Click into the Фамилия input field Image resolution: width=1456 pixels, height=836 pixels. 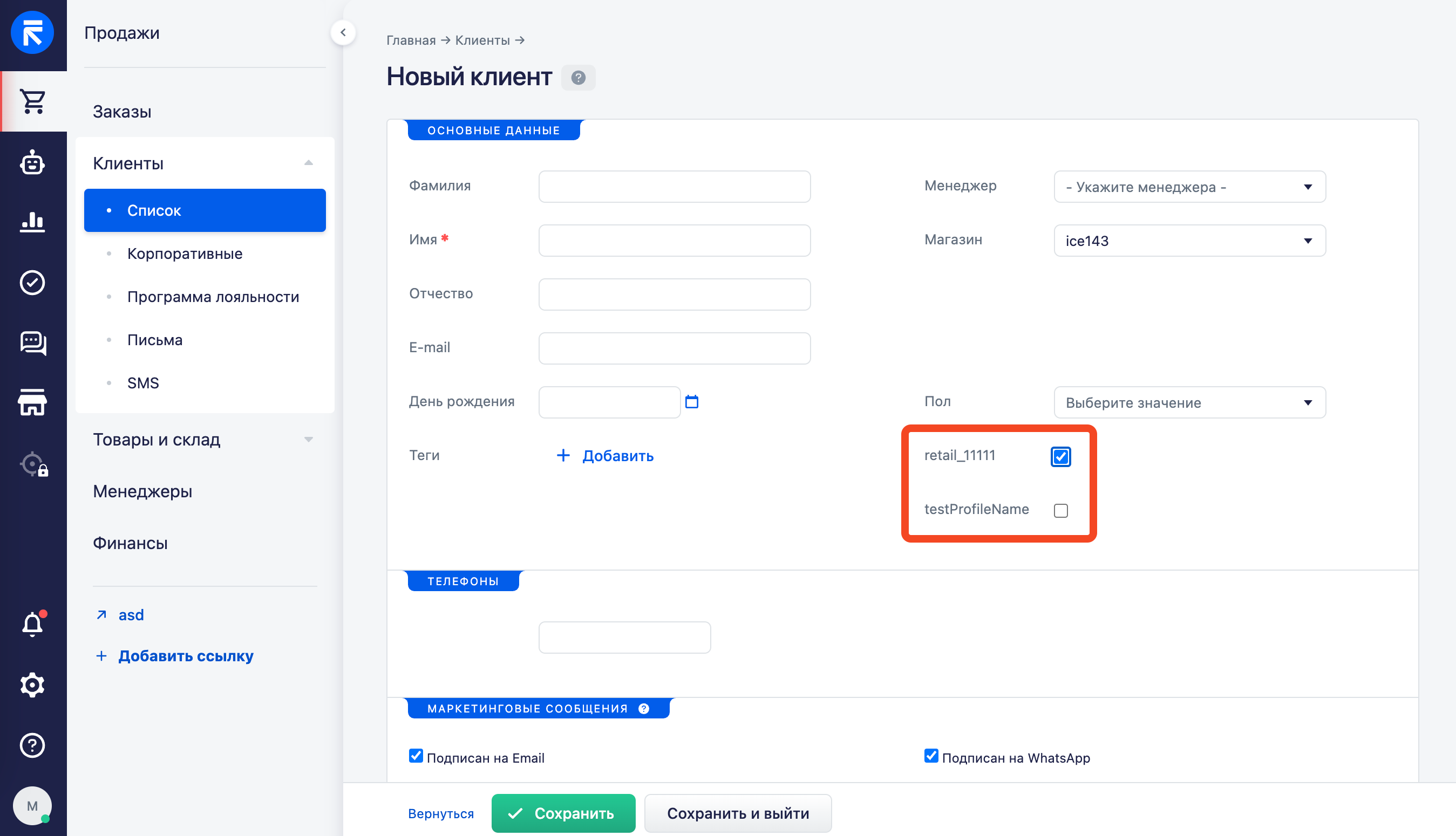674,187
